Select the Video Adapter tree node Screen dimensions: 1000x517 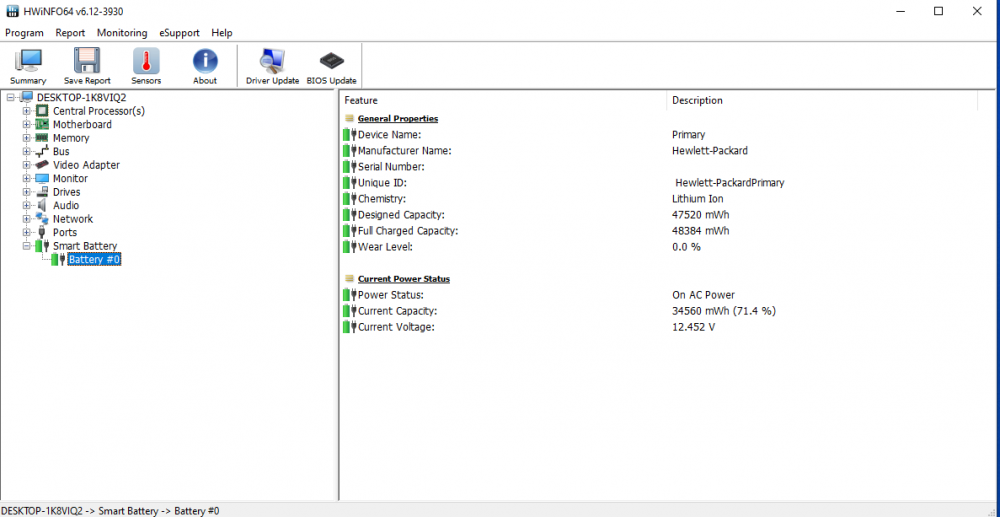click(86, 165)
